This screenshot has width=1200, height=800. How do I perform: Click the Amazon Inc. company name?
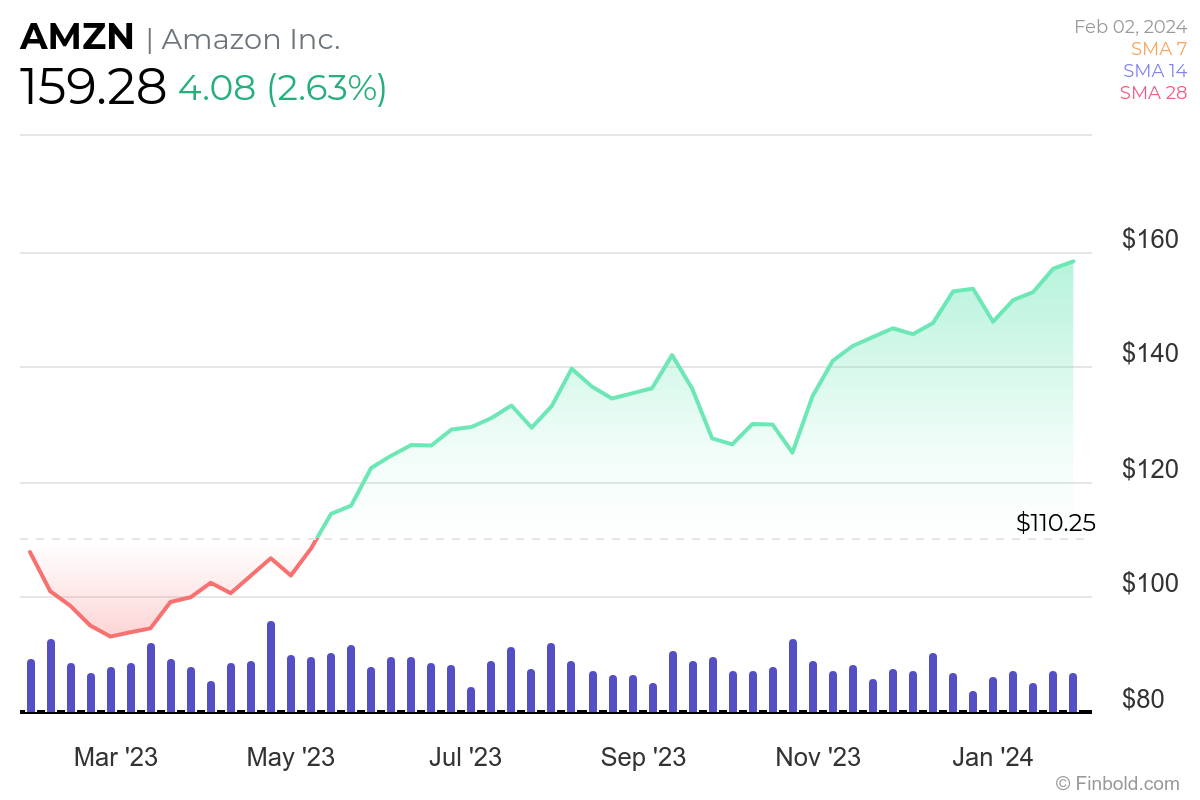point(251,39)
